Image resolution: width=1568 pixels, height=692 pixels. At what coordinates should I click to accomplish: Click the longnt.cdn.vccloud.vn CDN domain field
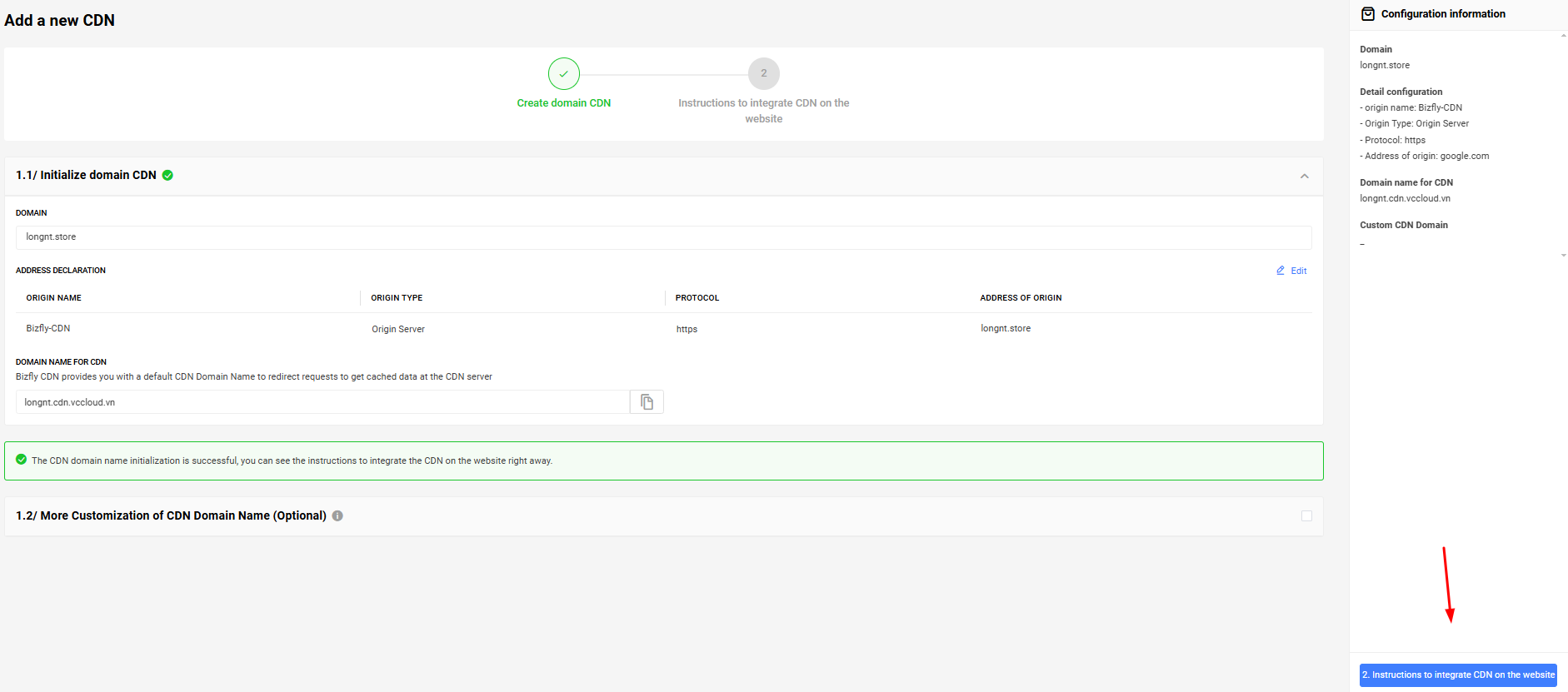tap(322, 402)
